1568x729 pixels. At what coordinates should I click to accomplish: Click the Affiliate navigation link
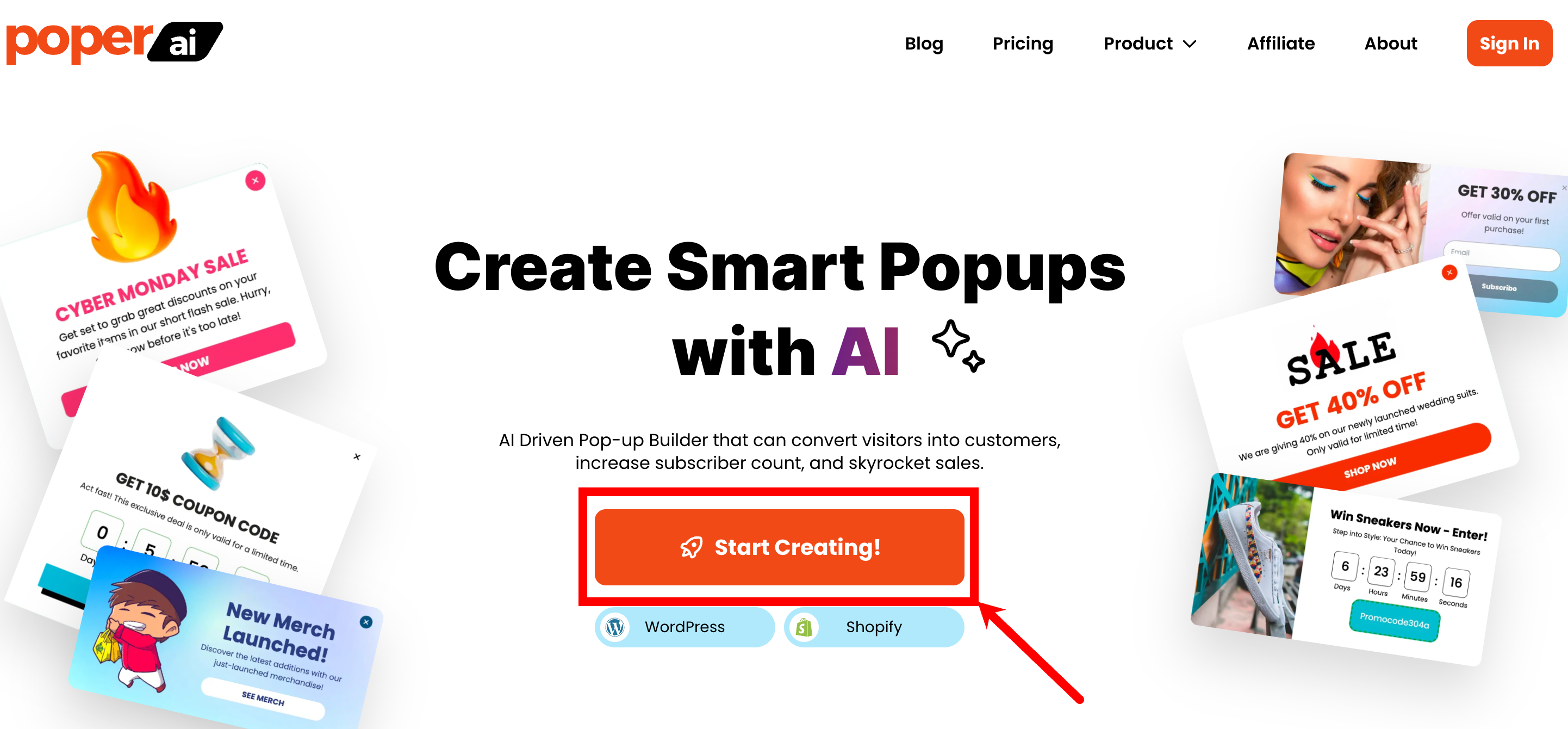pyautogui.click(x=1281, y=43)
